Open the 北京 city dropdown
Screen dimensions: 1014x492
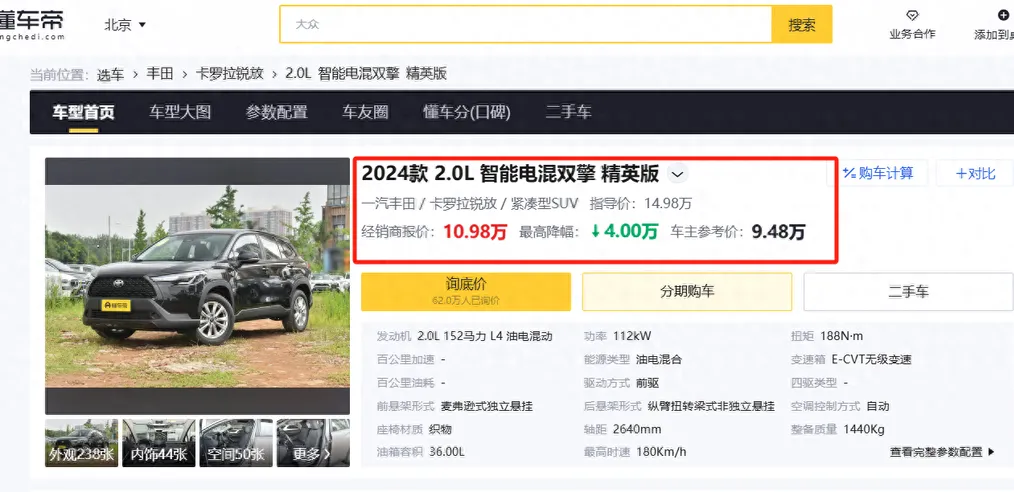[x=125, y=25]
